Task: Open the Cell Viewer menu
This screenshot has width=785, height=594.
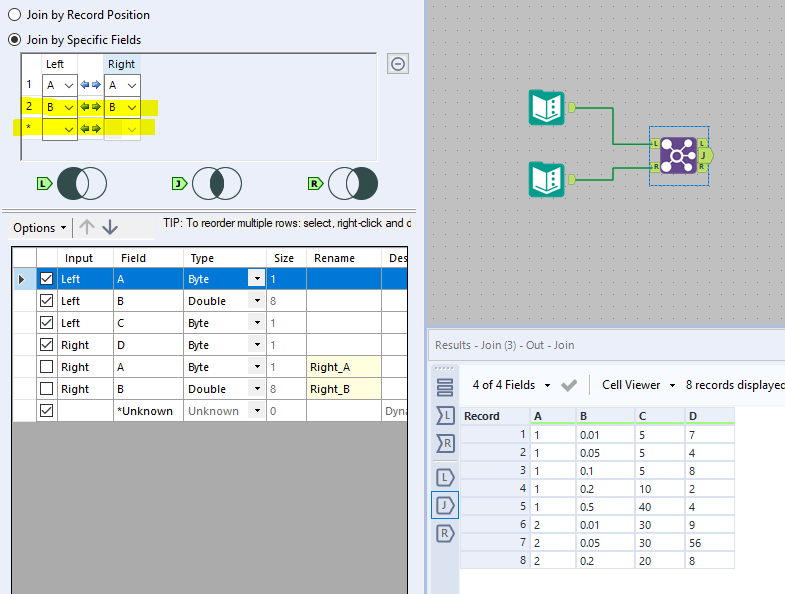Action: (639, 385)
